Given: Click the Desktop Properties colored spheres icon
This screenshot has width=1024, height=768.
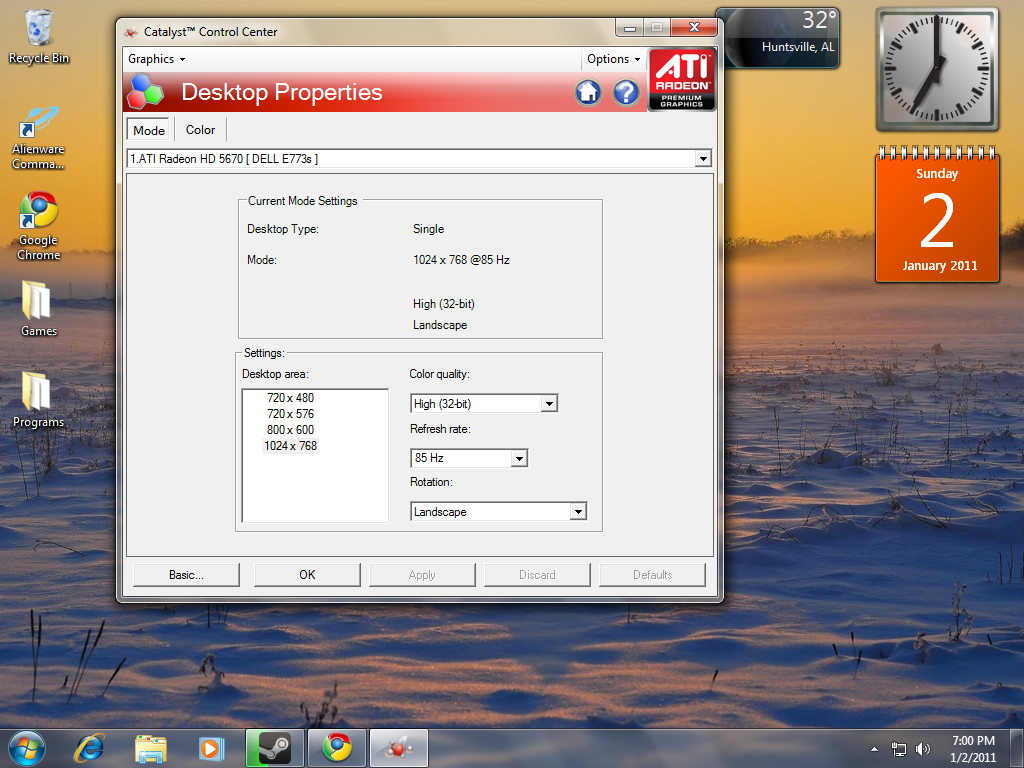Looking at the screenshot, I should click(145, 91).
